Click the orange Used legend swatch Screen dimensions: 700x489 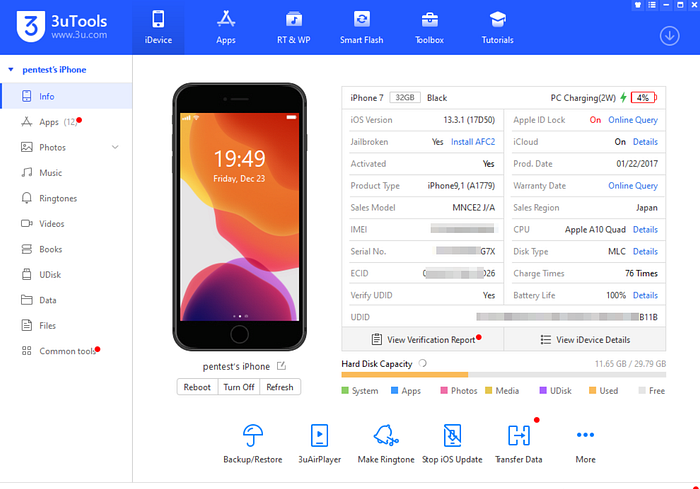pyautogui.click(x=592, y=390)
